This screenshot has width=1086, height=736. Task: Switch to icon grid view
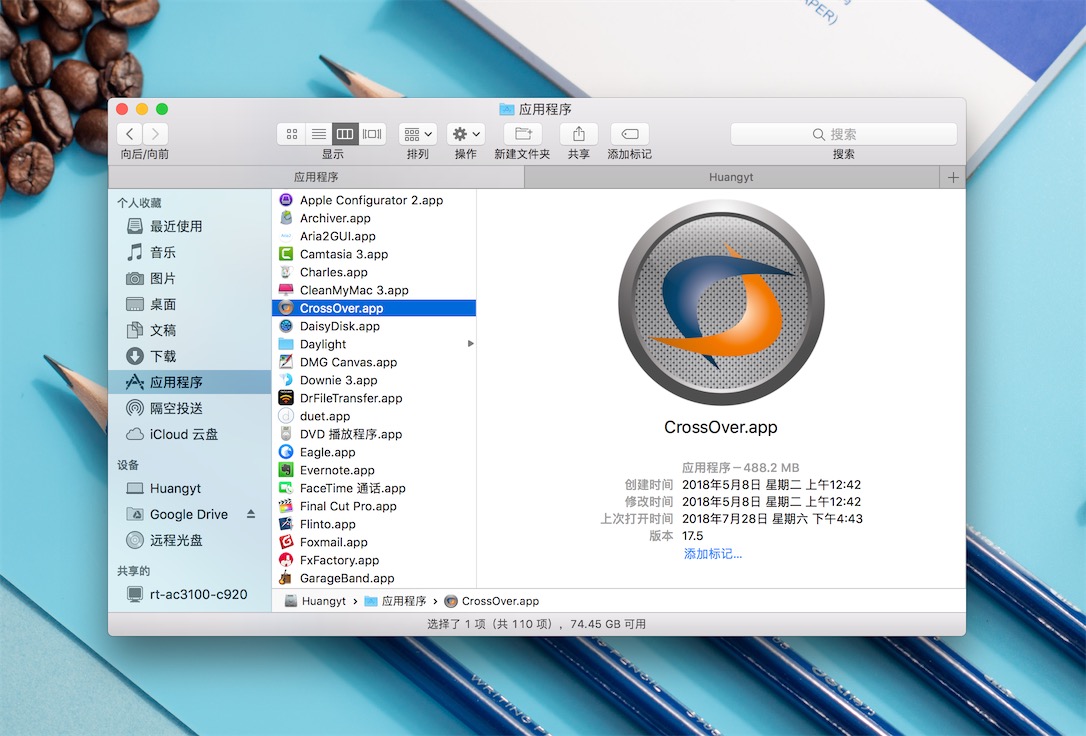(292, 134)
